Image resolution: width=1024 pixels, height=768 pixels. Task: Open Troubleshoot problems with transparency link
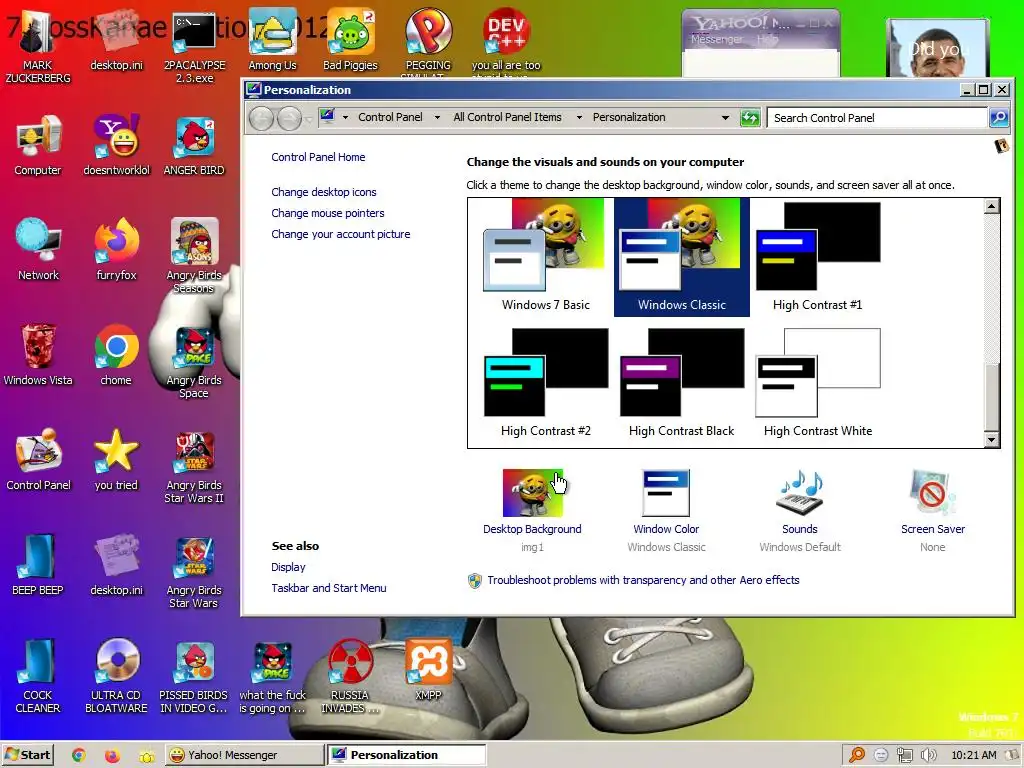[x=643, y=580]
